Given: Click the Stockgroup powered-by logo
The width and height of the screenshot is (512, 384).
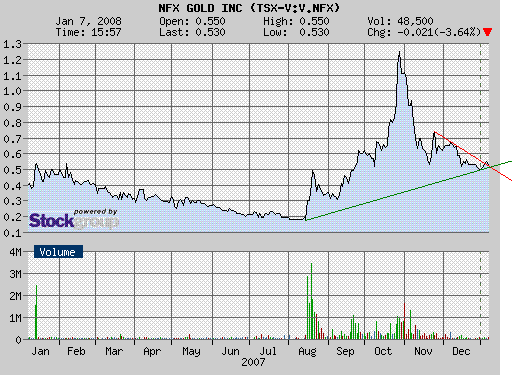Looking at the screenshot, I should coord(74,219).
